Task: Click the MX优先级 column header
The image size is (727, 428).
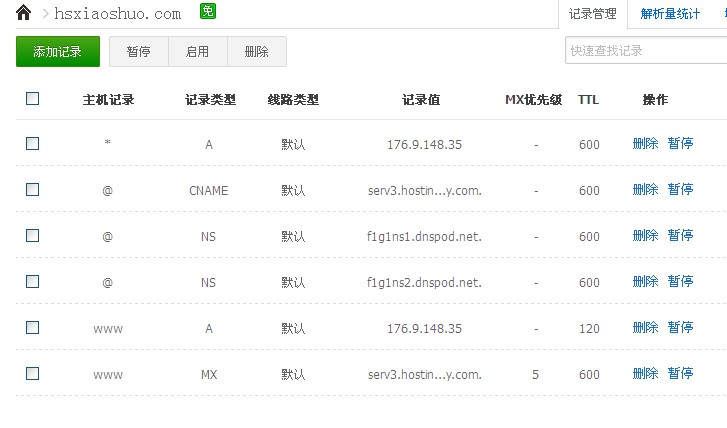Action: pos(534,100)
